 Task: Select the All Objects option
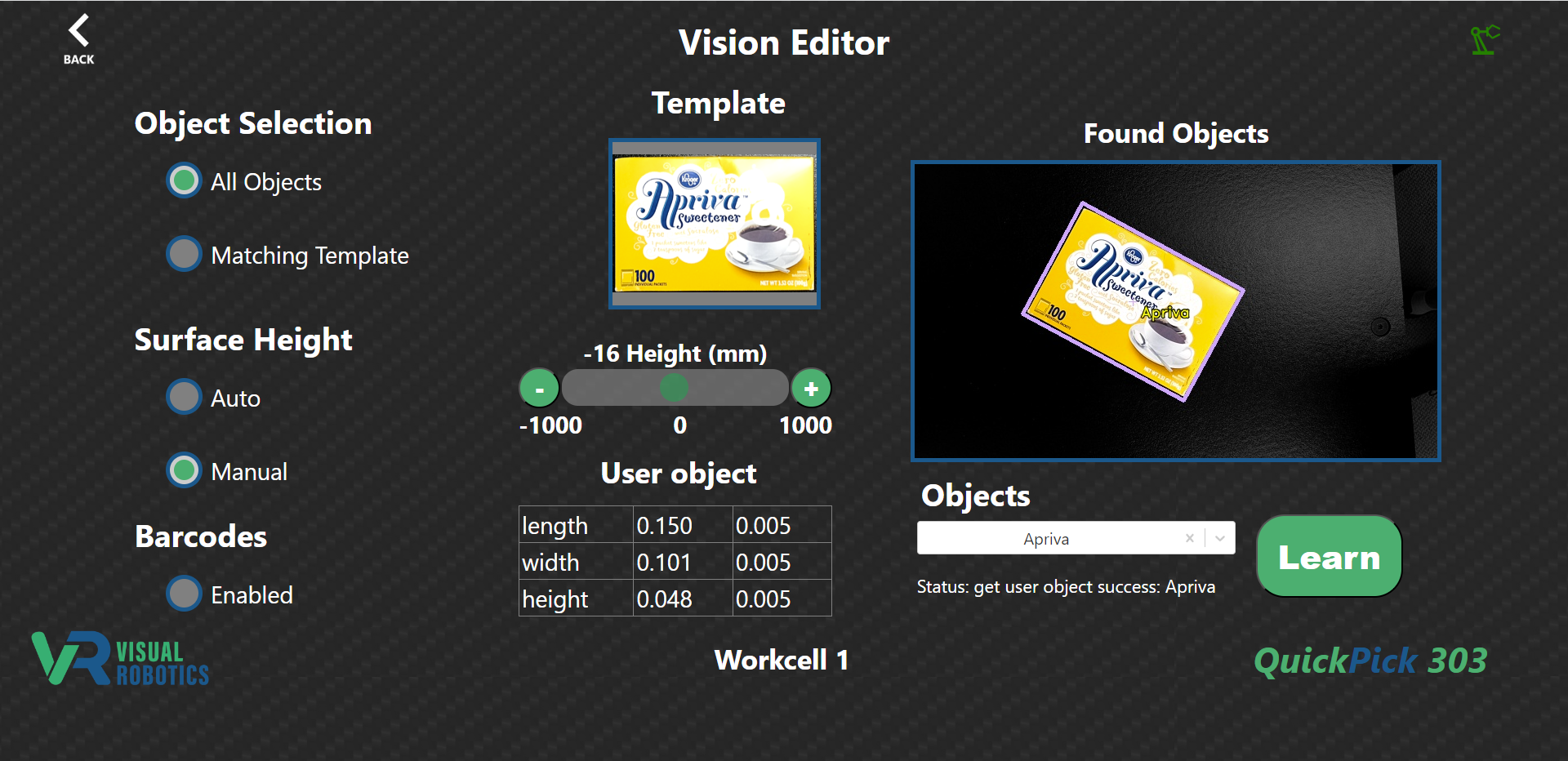(184, 180)
